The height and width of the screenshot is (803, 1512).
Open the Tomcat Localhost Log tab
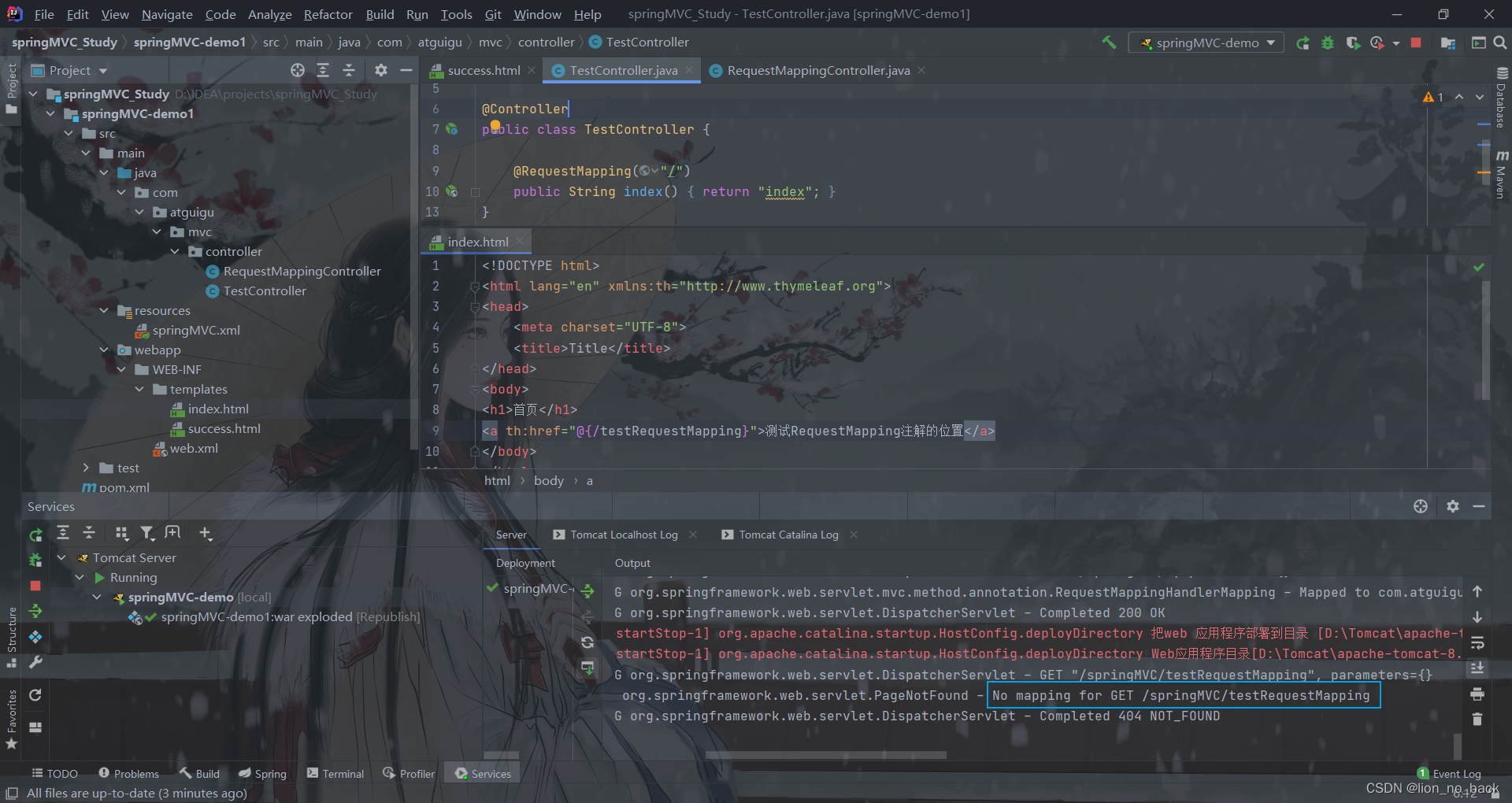[624, 535]
